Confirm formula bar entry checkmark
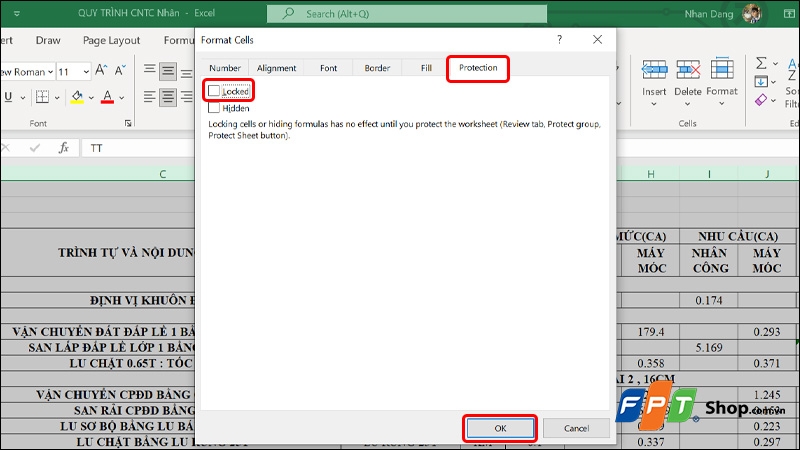This screenshot has height=450, width=800. [35, 148]
